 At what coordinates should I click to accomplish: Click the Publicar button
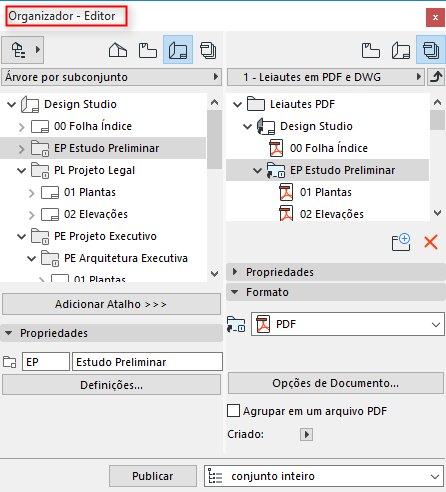153,476
